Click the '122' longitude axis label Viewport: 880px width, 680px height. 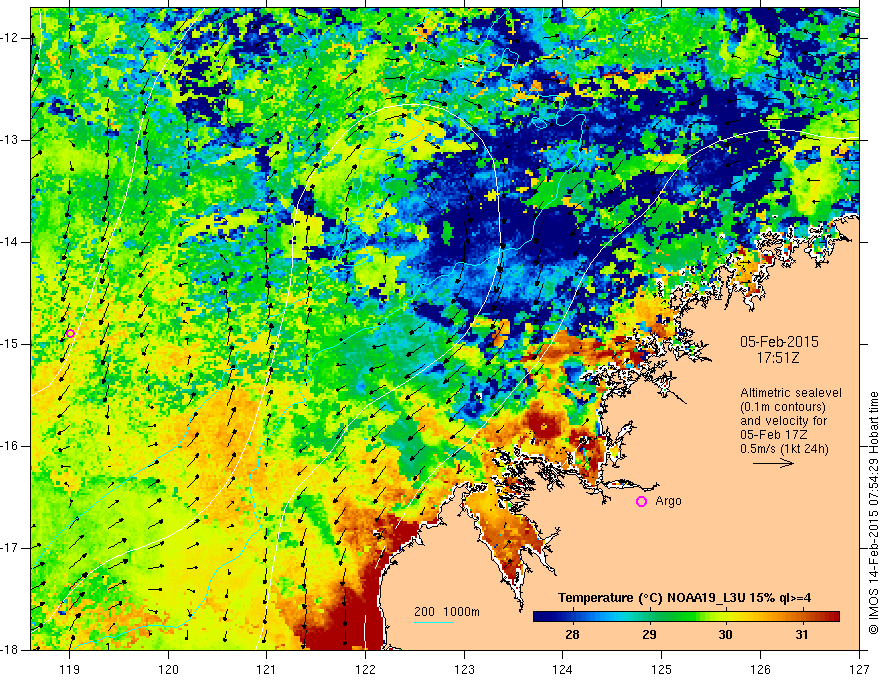coord(365,669)
